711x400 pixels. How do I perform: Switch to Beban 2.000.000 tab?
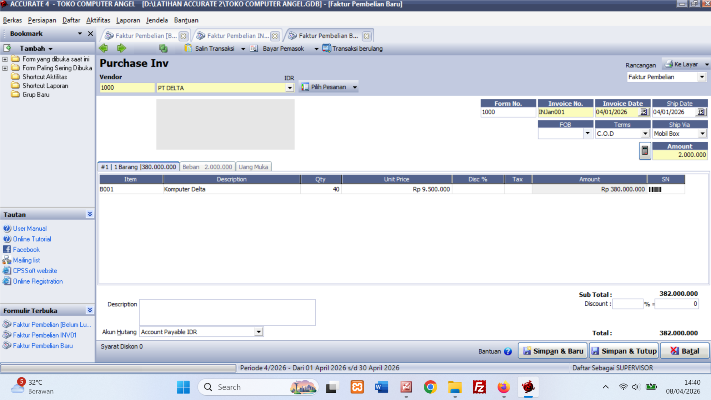(x=207, y=167)
